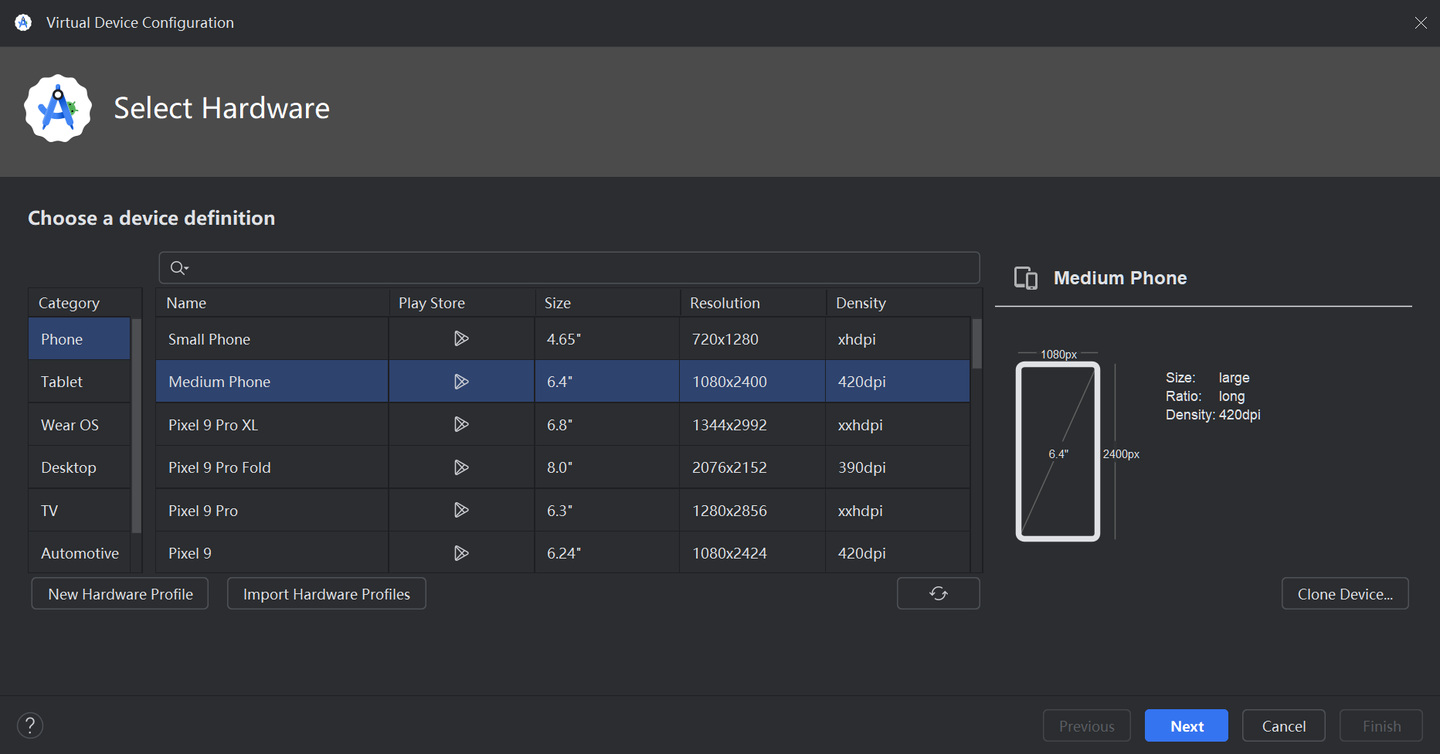Click the device table vertical scrollbar
This screenshot has height=754, width=1440.
click(x=976, y=344)
